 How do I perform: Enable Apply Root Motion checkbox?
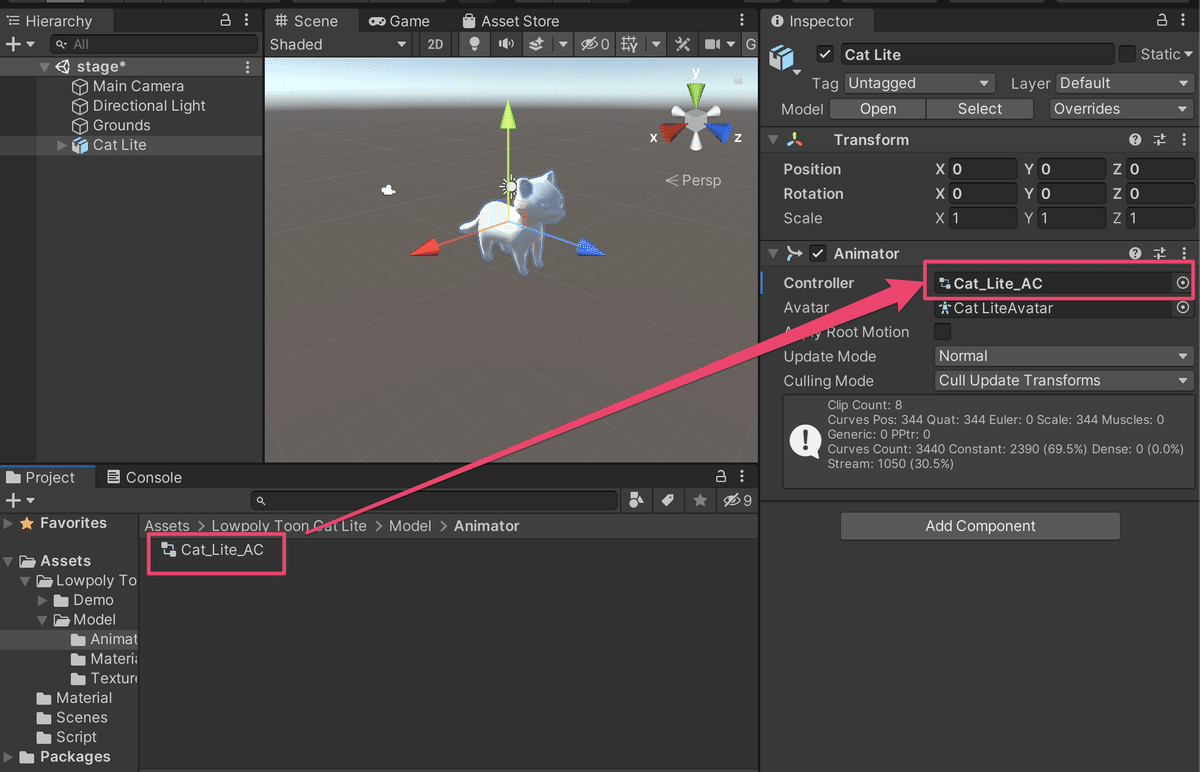[942, 332]
